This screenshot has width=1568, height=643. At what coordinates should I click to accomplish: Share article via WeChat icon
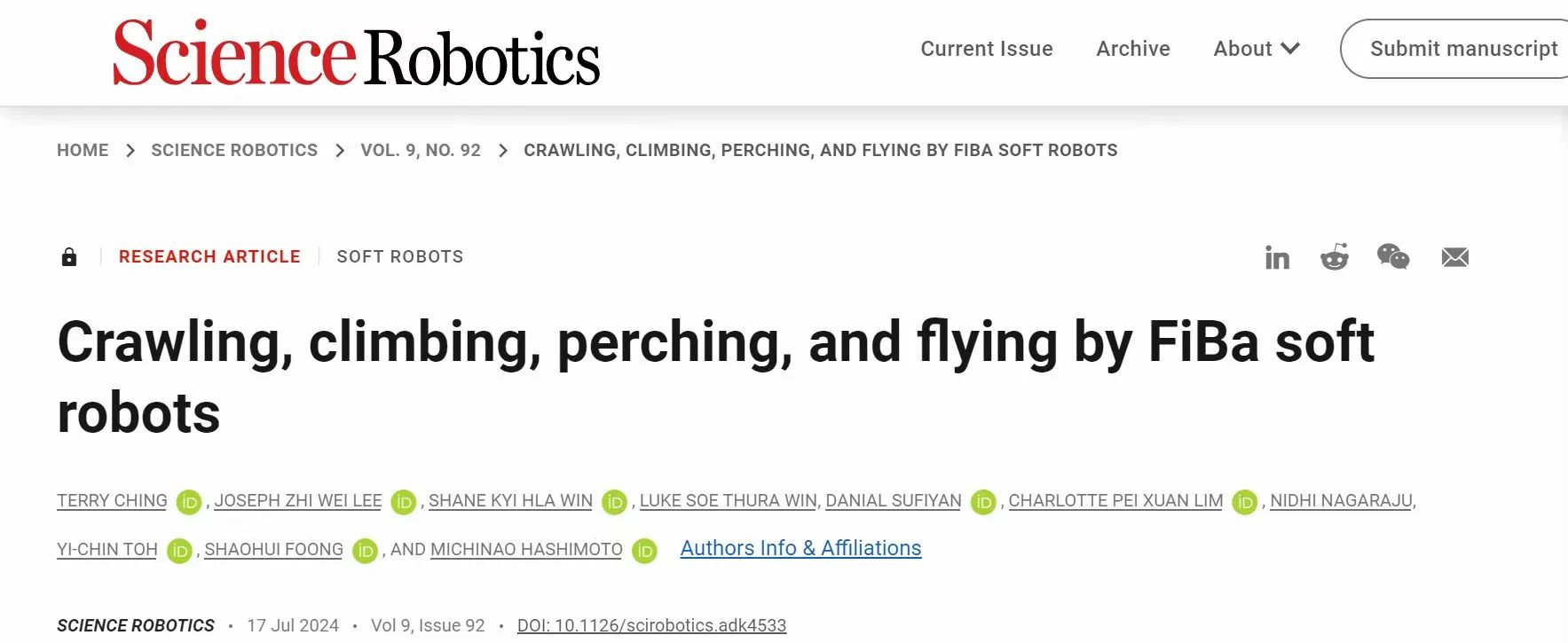click(x=1392, y=257)
